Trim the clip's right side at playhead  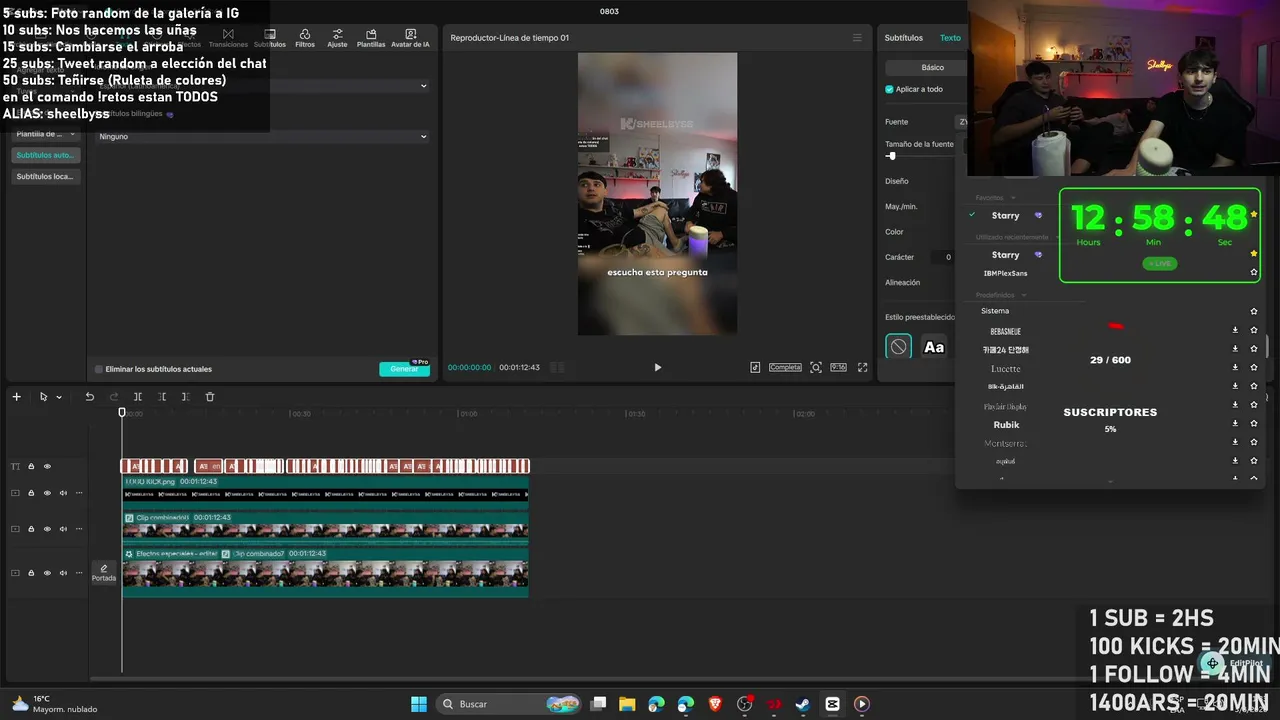point(185,397)
